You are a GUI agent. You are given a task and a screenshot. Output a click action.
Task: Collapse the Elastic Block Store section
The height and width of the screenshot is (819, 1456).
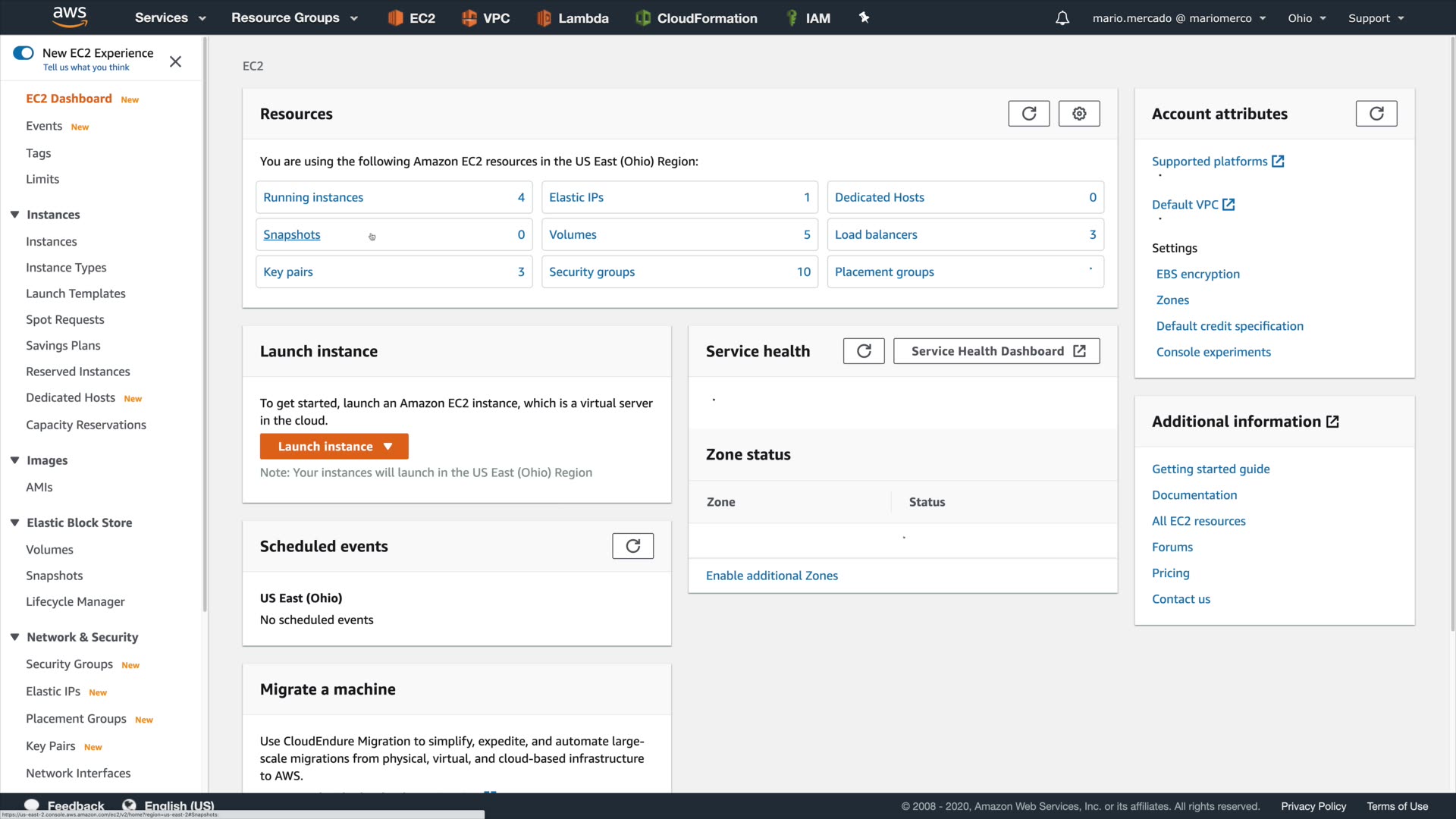coord(14,522)
